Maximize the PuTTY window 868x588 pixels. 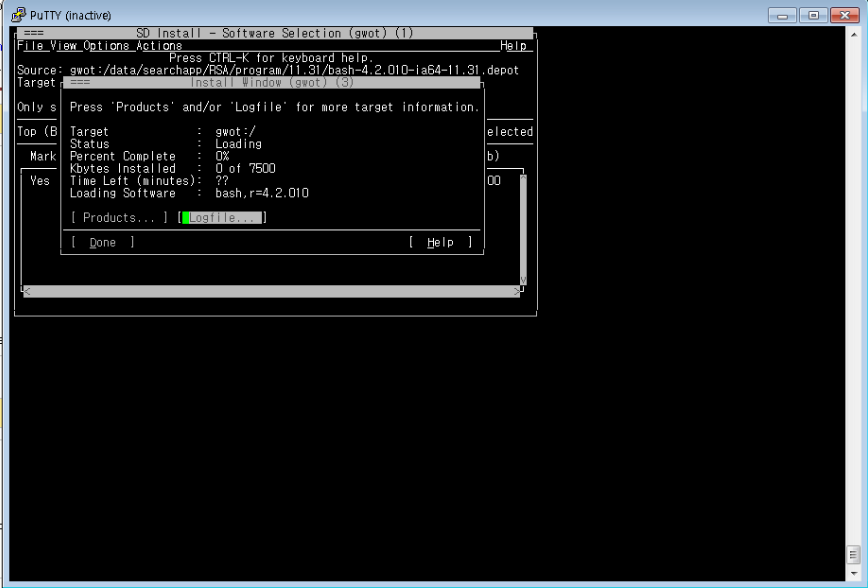point(813,15)
